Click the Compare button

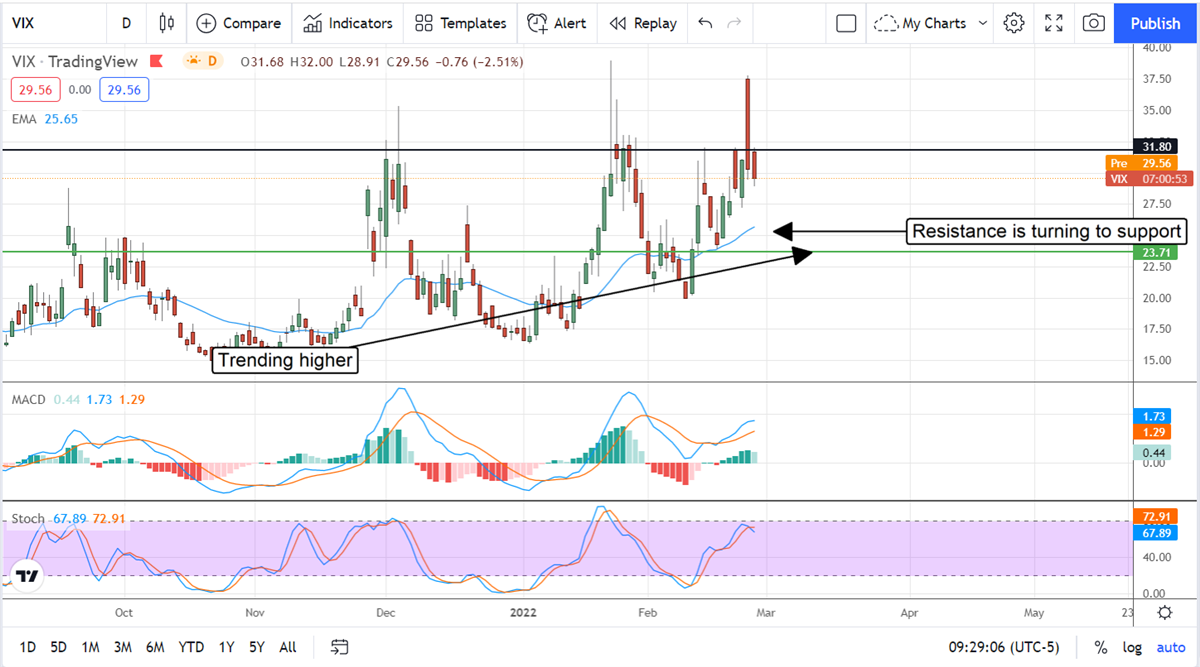click(238, 23)
